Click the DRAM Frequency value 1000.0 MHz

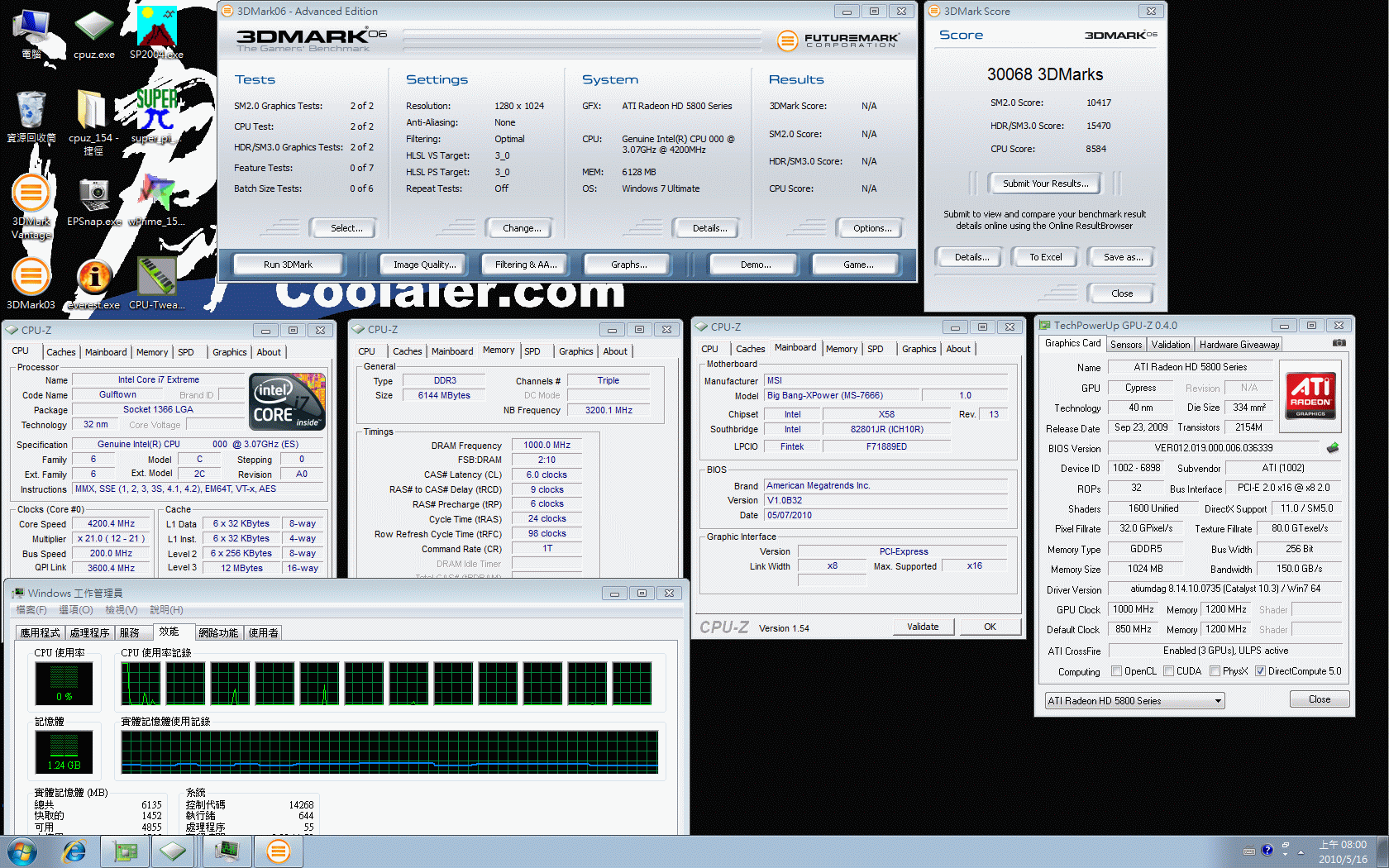[547, 445]
